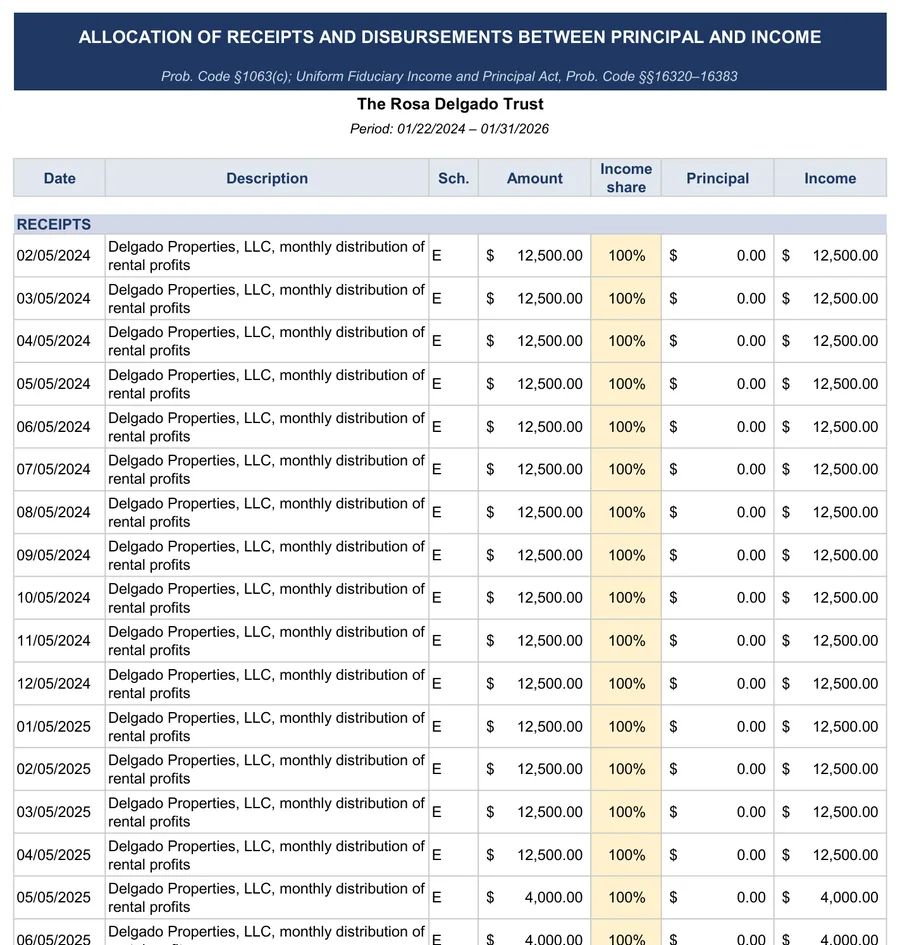
Task: Click the "100%" income share in 04/05/2024 row
Action: [x=626, y=341]
